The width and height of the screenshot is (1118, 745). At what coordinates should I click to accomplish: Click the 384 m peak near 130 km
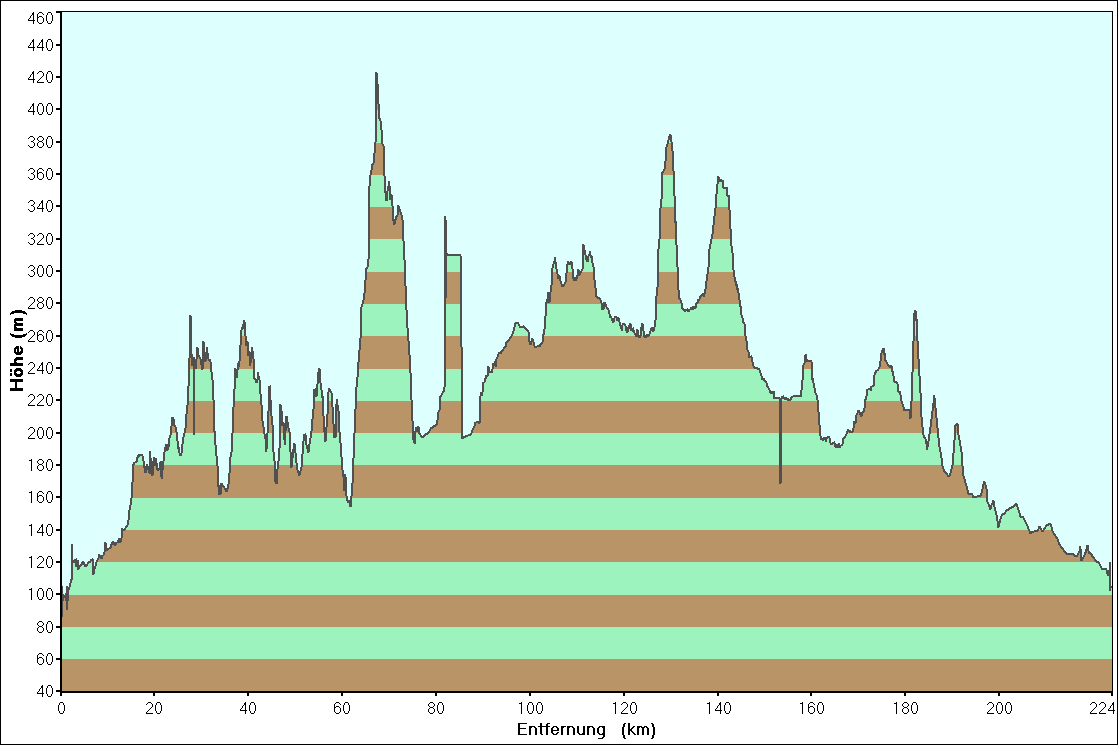tap(670, 137)
